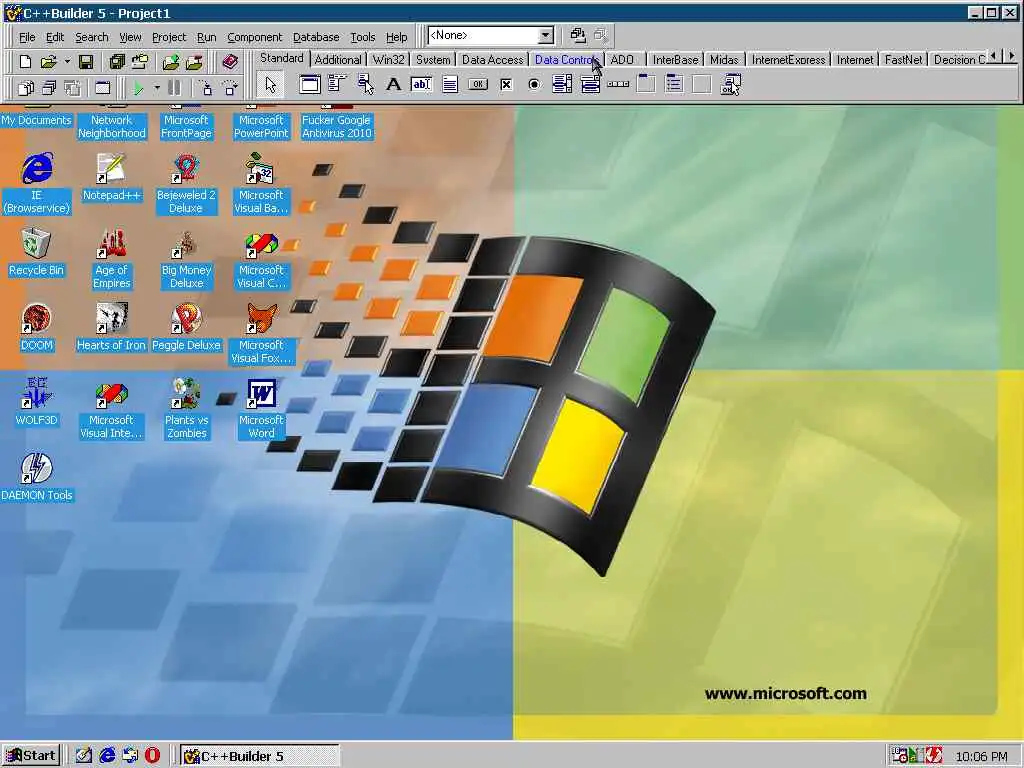Click the Save All stacked disks icon

click(117, 62)
